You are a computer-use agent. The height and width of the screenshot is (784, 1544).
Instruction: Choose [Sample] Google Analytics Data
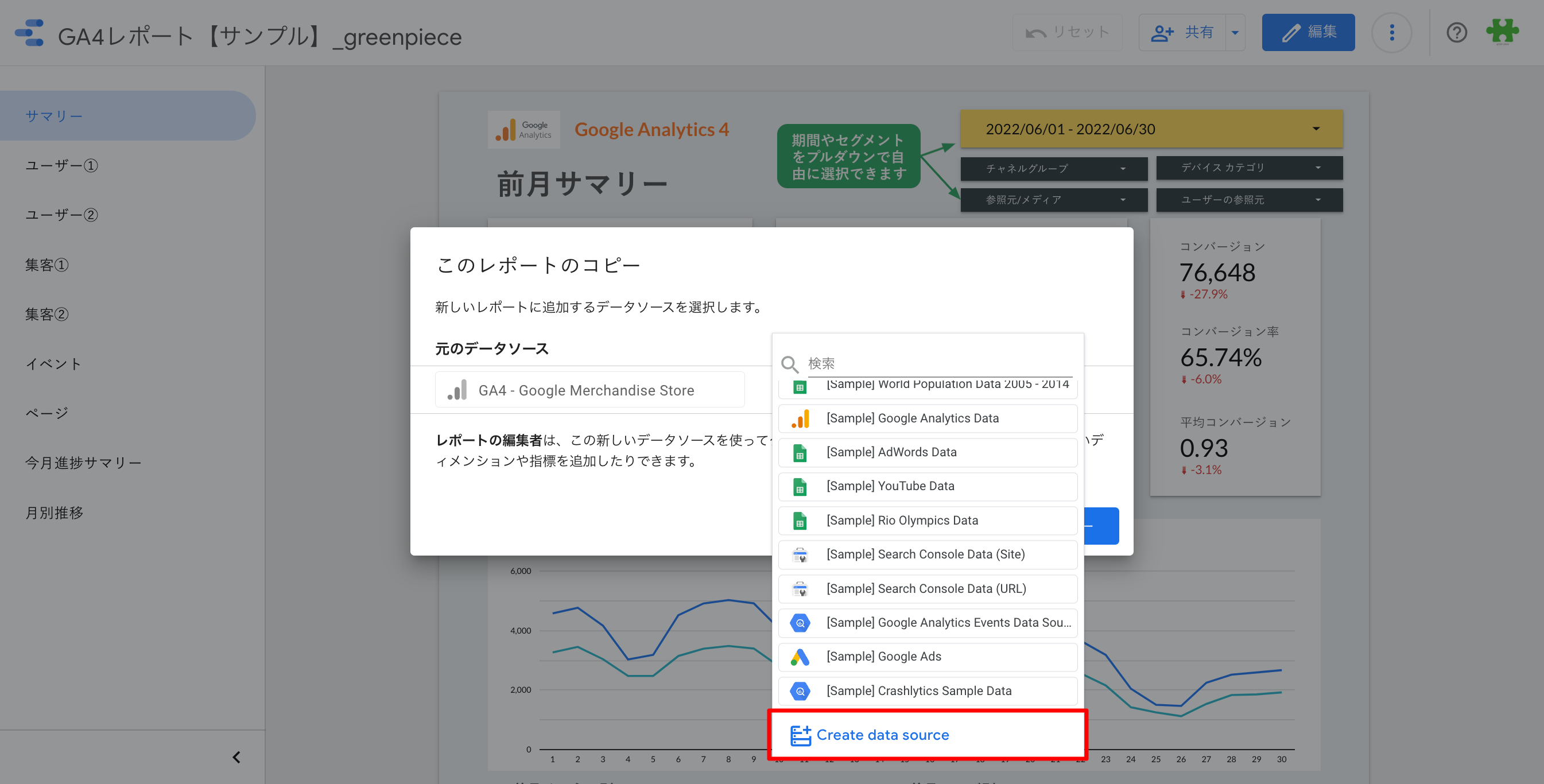(x=927, y=418)
